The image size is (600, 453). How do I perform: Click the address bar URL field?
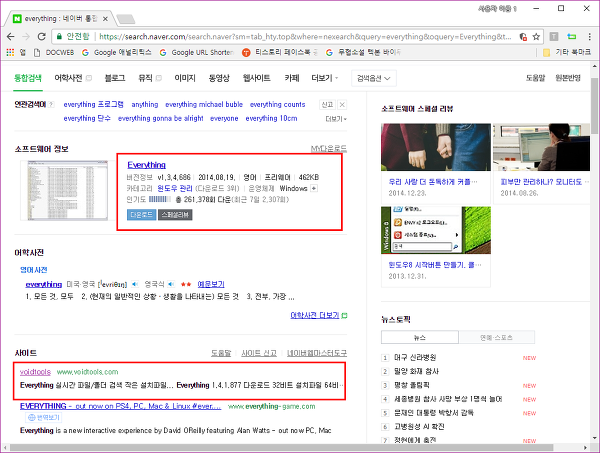click(304, 37)
